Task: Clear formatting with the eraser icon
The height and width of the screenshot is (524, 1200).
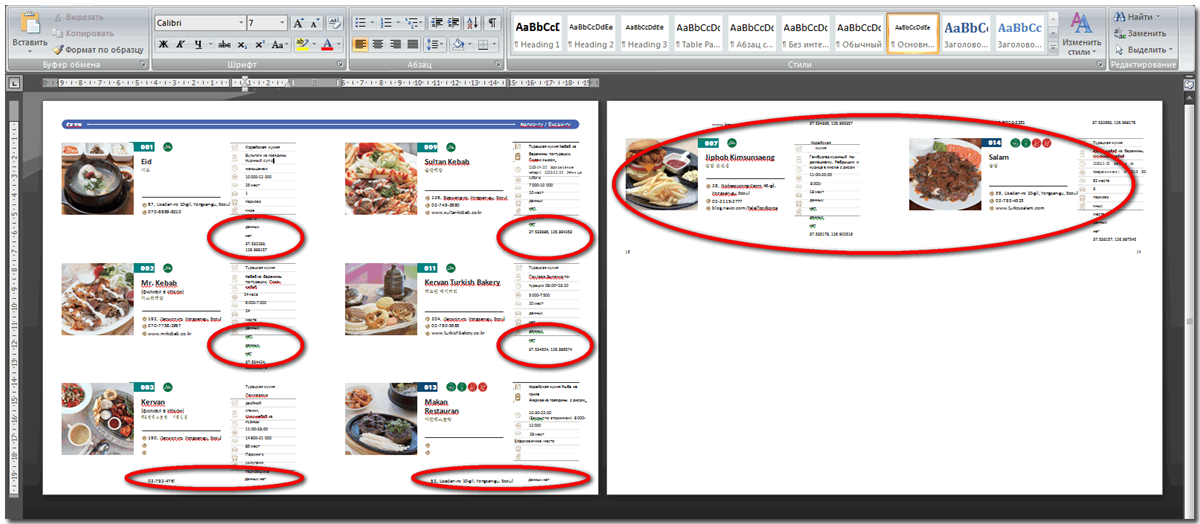Action: tap(333, 22)
